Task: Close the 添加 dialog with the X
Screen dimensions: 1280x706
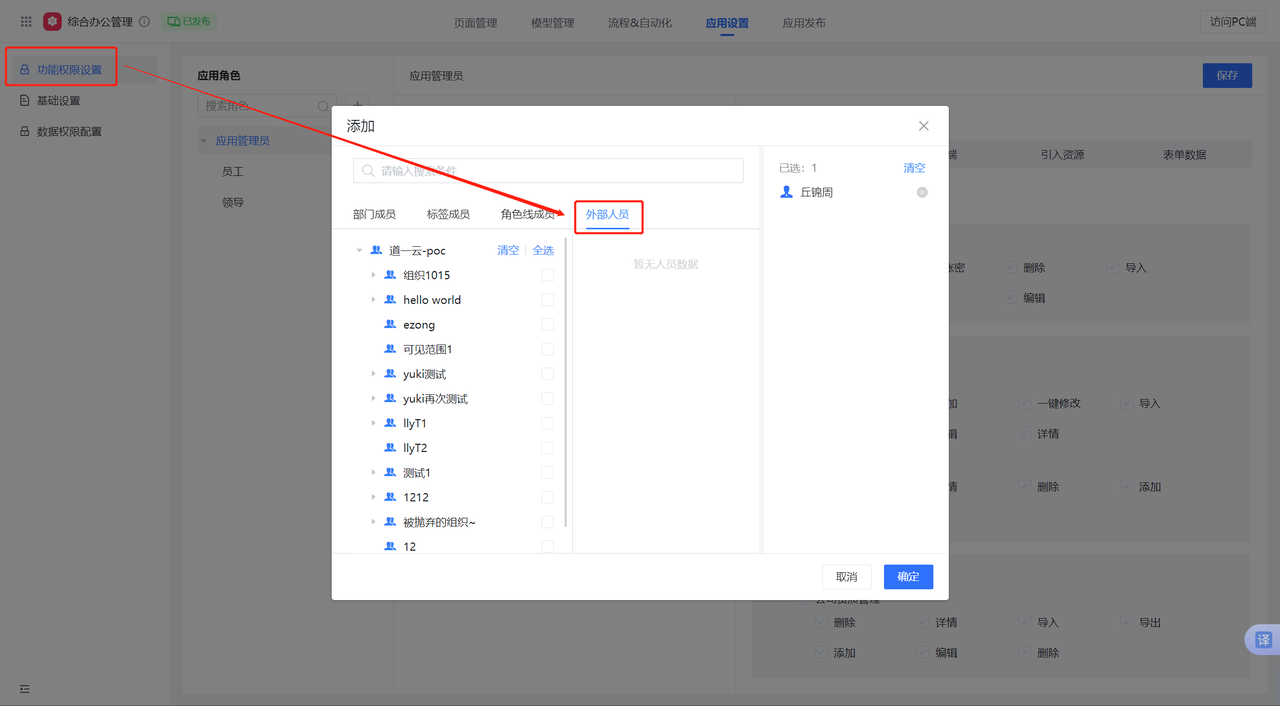Action: 923,126
